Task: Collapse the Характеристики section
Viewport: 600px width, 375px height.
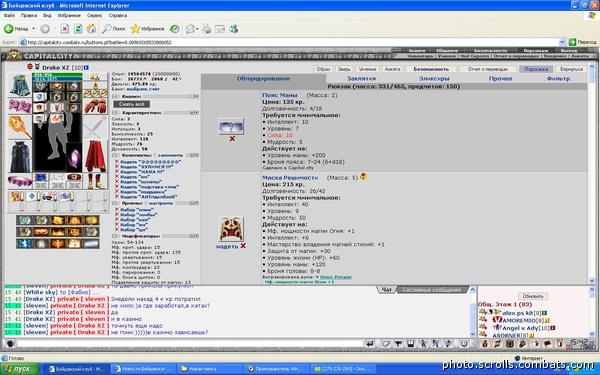Action: point(116,113)
